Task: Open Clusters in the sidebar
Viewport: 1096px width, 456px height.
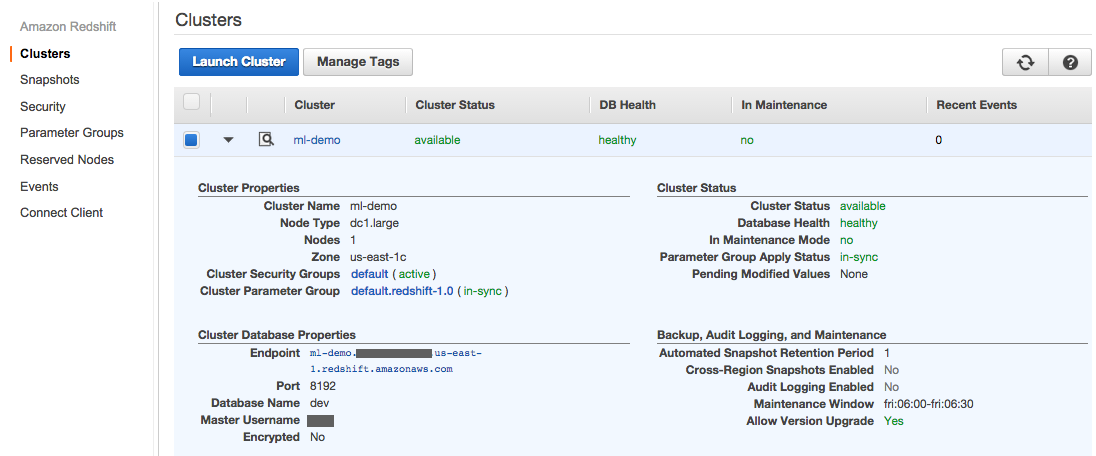Action: coord(45,53)
